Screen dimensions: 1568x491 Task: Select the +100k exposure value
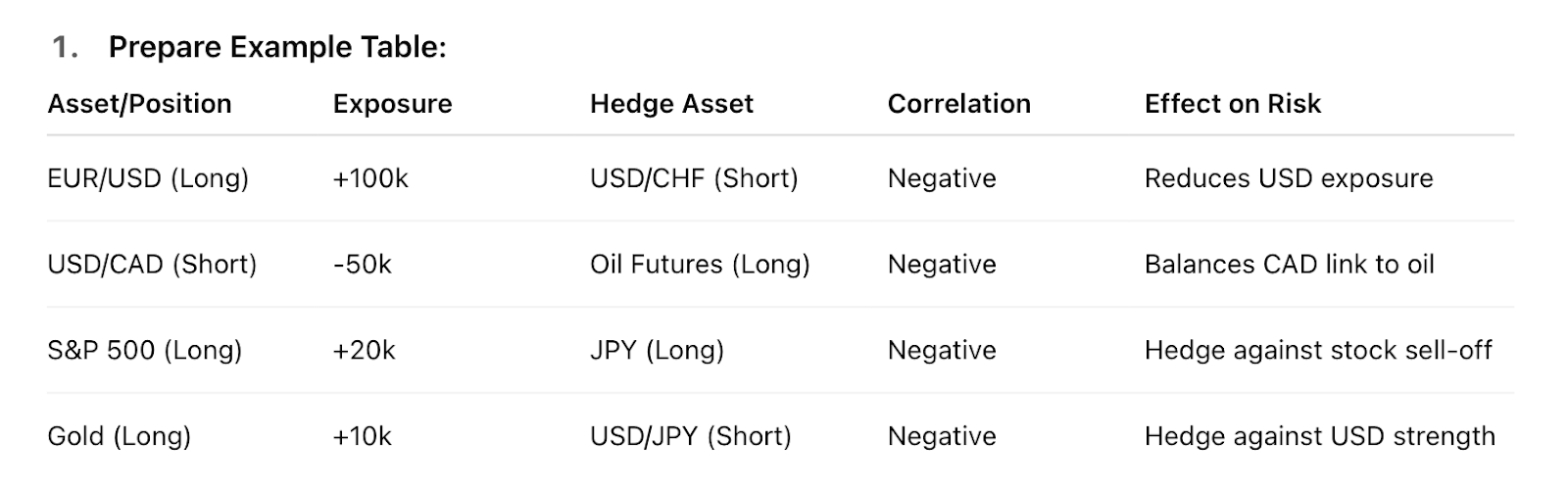tap(370, 178)
